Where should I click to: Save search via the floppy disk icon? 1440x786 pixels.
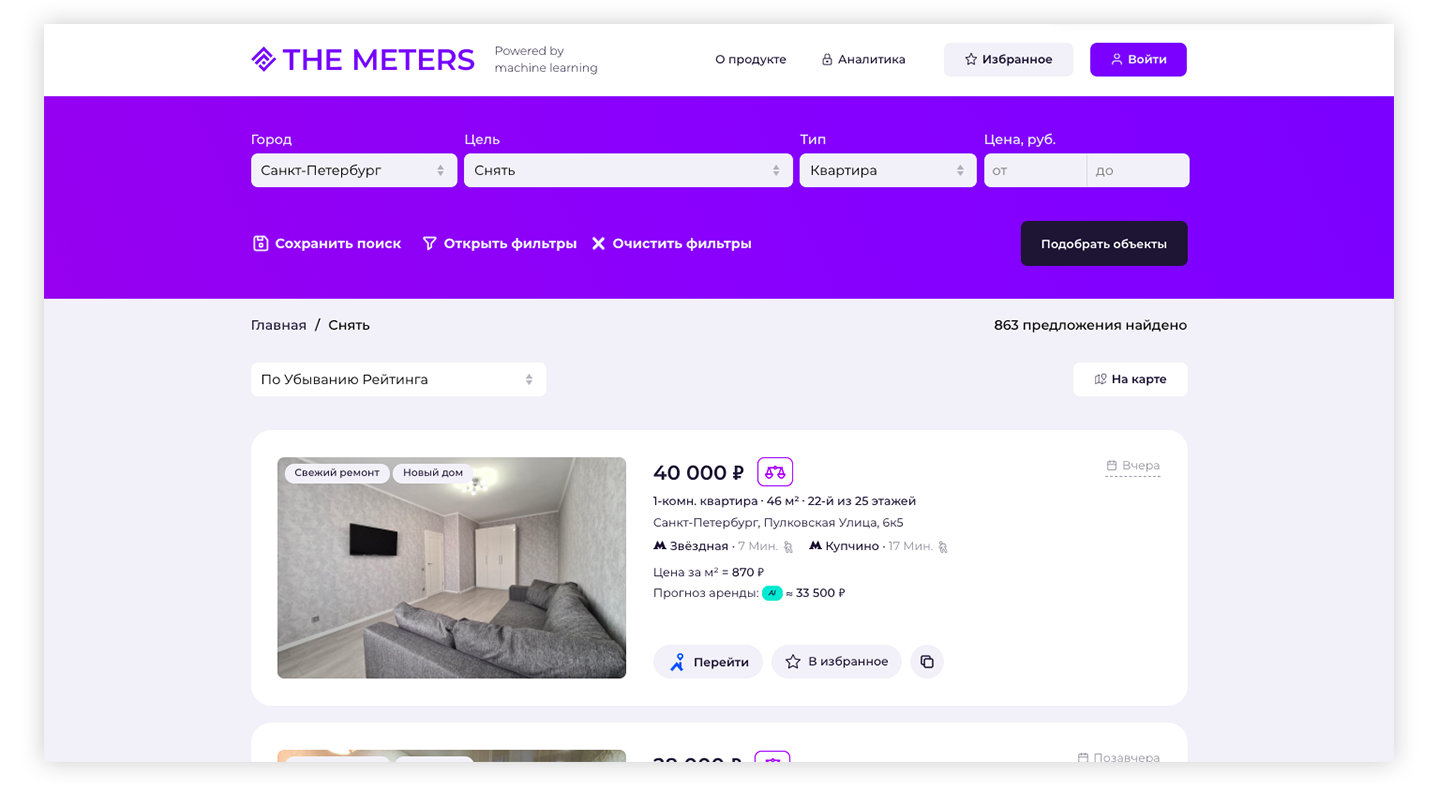(260, 243)
